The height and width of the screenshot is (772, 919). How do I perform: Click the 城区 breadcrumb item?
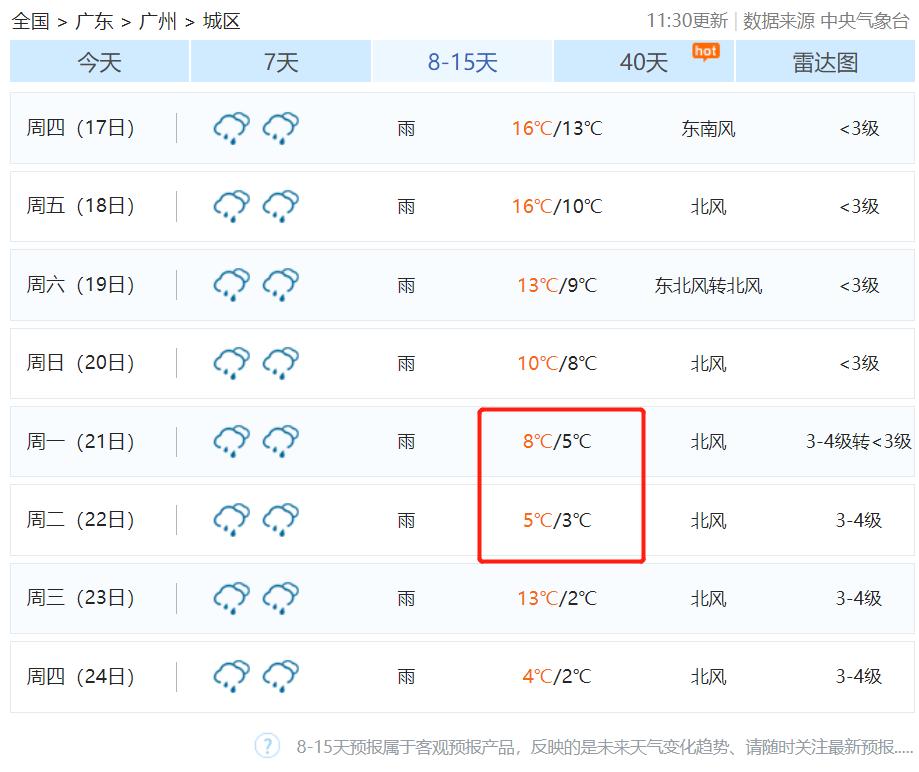click(221, 21)
